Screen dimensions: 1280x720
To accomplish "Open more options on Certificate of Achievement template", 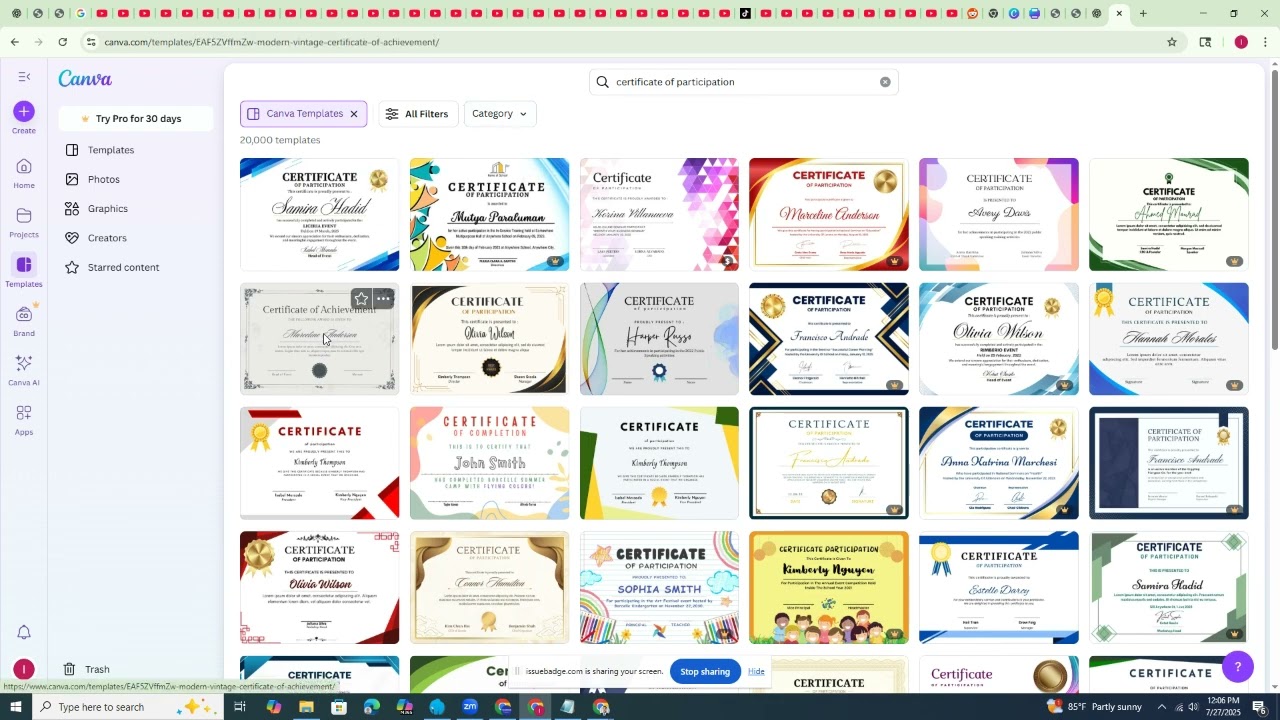I will tap(383, 298).
